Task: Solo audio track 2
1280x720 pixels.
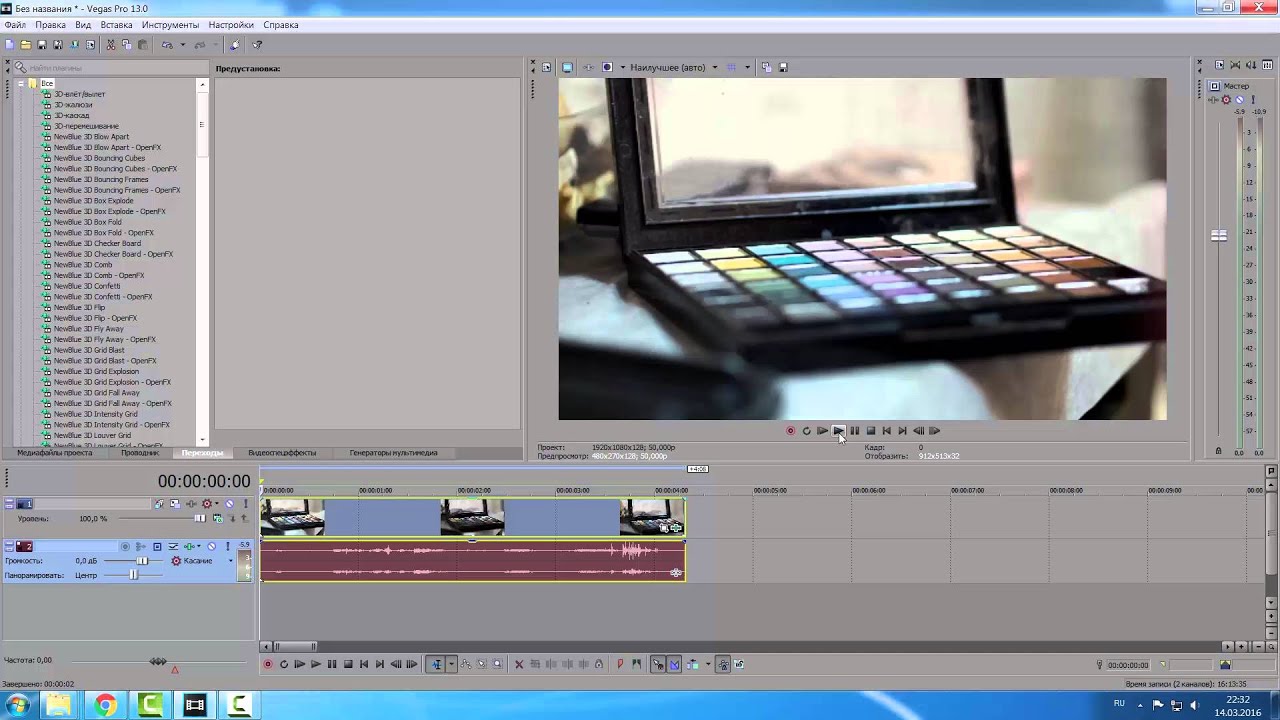Action: point(228,546)
